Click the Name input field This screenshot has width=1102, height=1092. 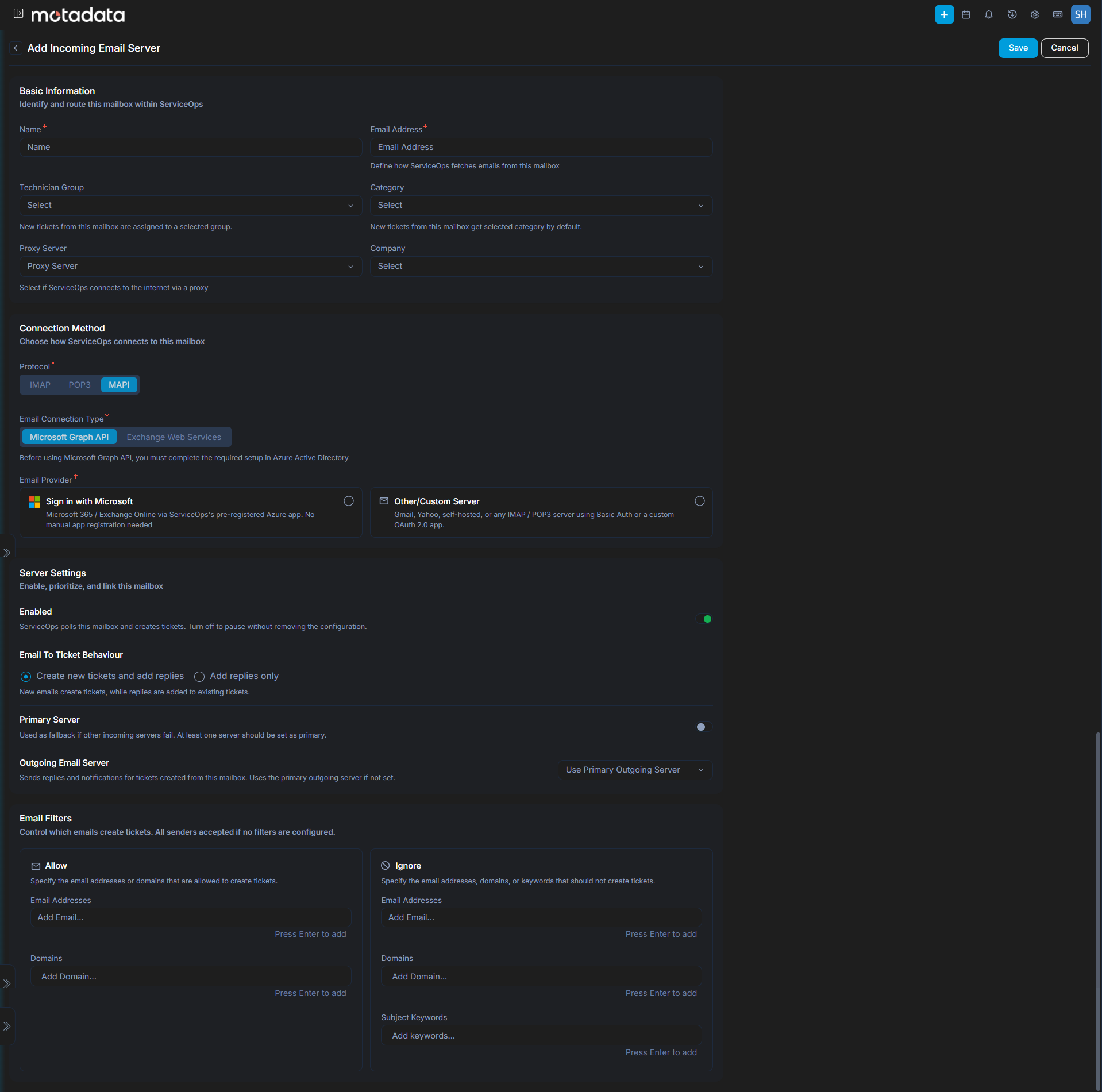click(x=191, y=148)
